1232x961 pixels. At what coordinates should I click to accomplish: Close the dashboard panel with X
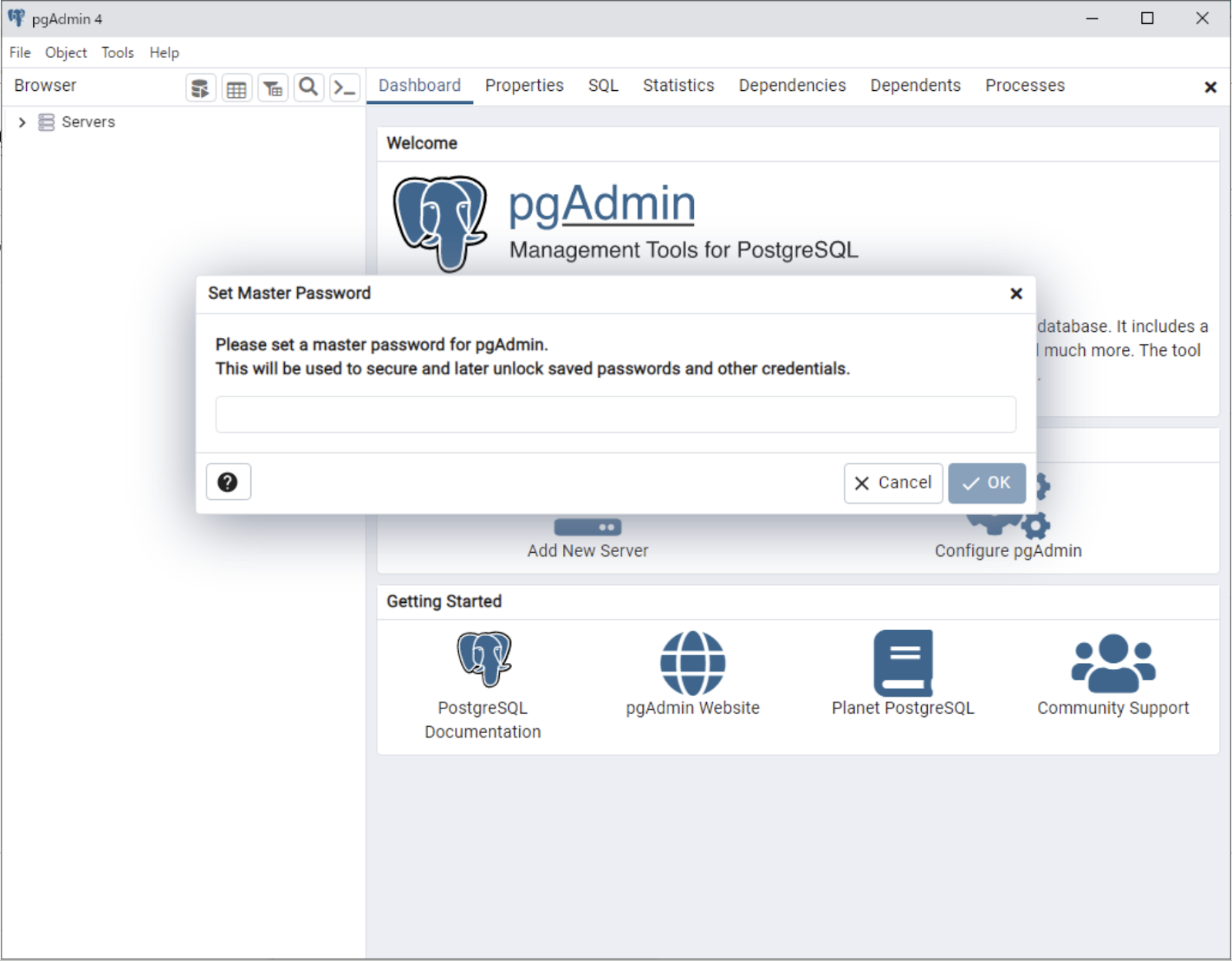(x=1210, y=88)
